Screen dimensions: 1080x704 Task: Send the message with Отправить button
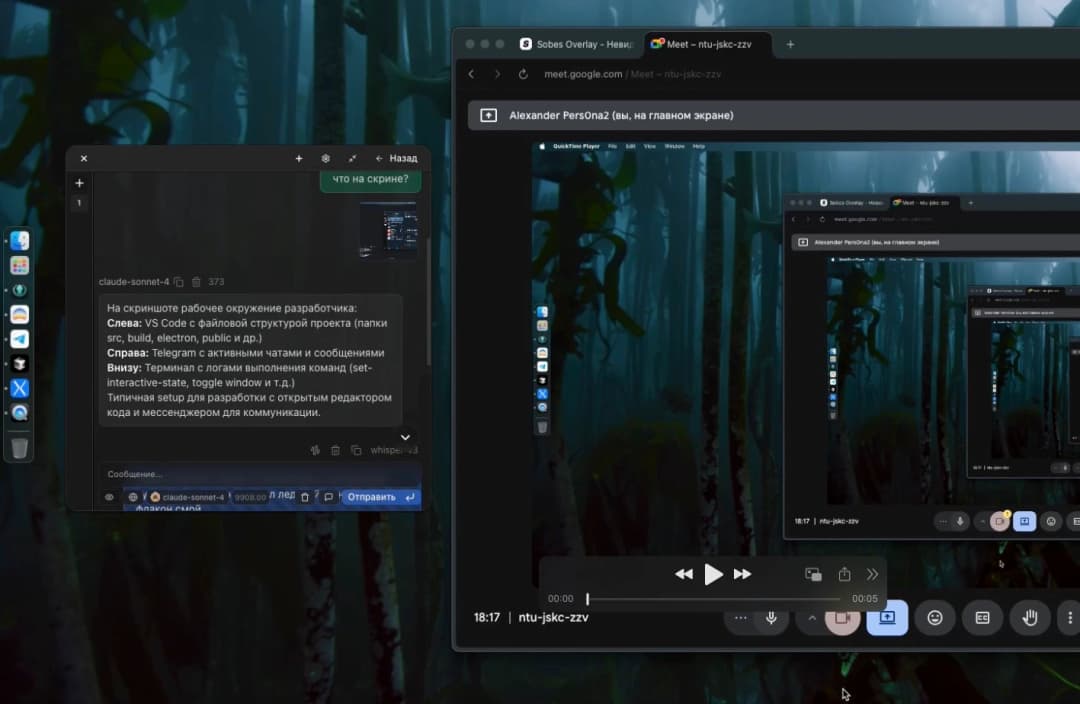[x=381, y=497]
